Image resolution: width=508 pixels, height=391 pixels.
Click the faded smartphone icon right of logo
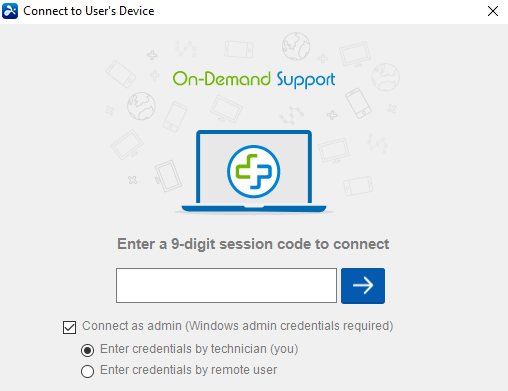pos(358,103)
